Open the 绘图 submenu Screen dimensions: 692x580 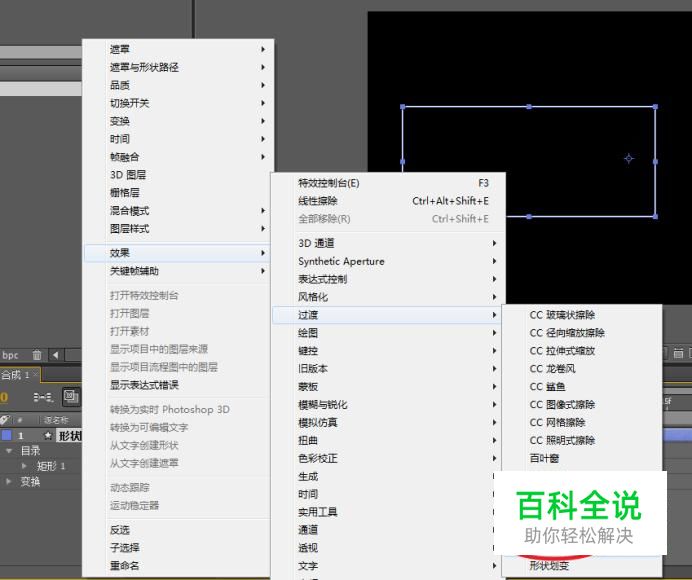[388, 333]
